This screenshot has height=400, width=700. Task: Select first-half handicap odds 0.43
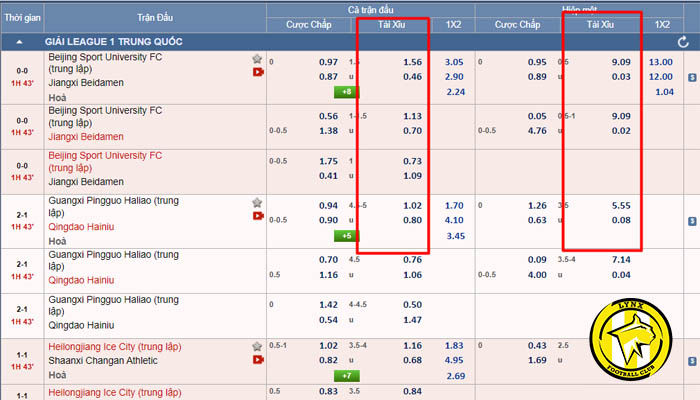coord(537,346)
